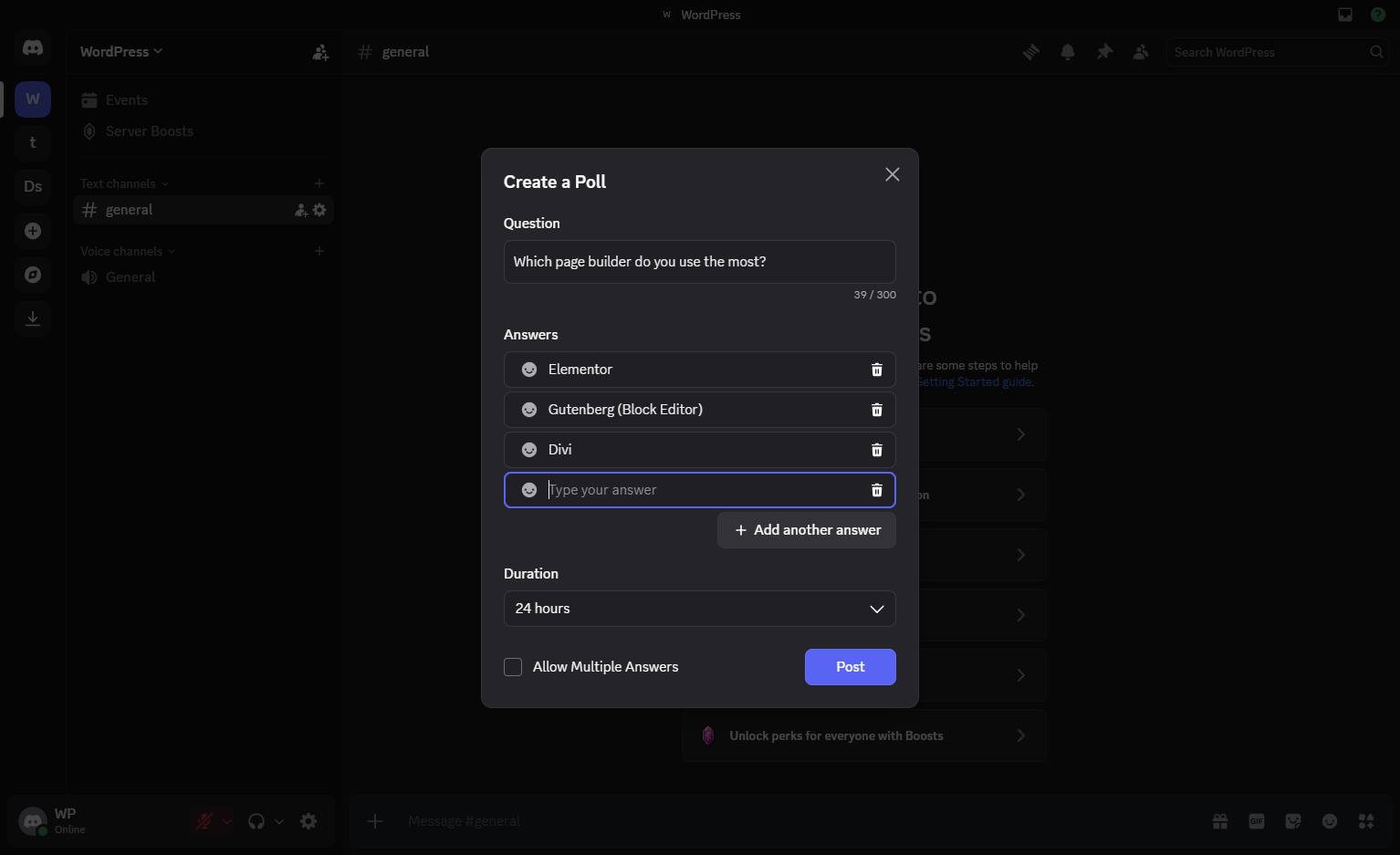Create channel plus next to Text channels
1400x855 pixels.
coord(319,183)
